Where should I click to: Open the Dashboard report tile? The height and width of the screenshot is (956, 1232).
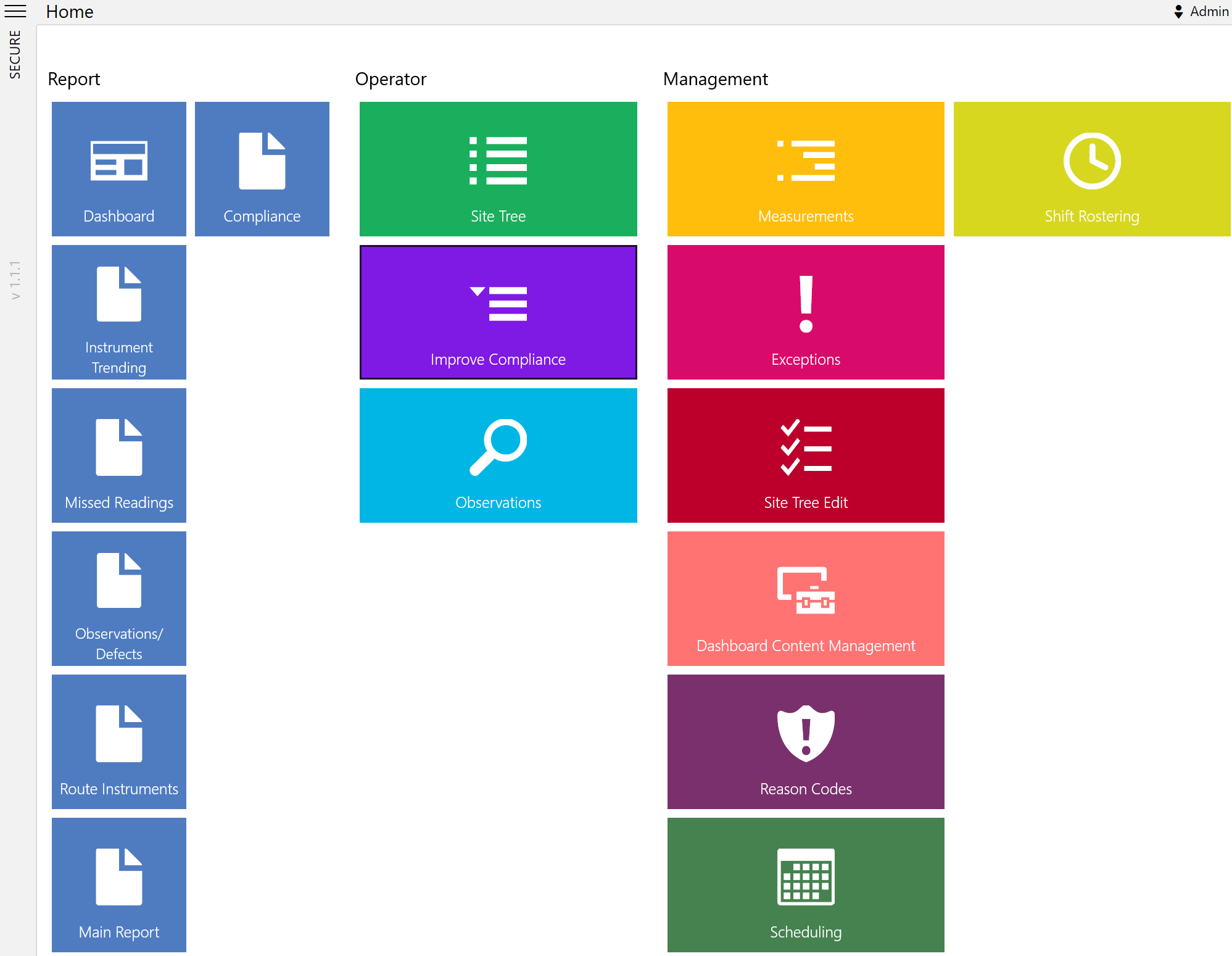click(x=119, y=169)
